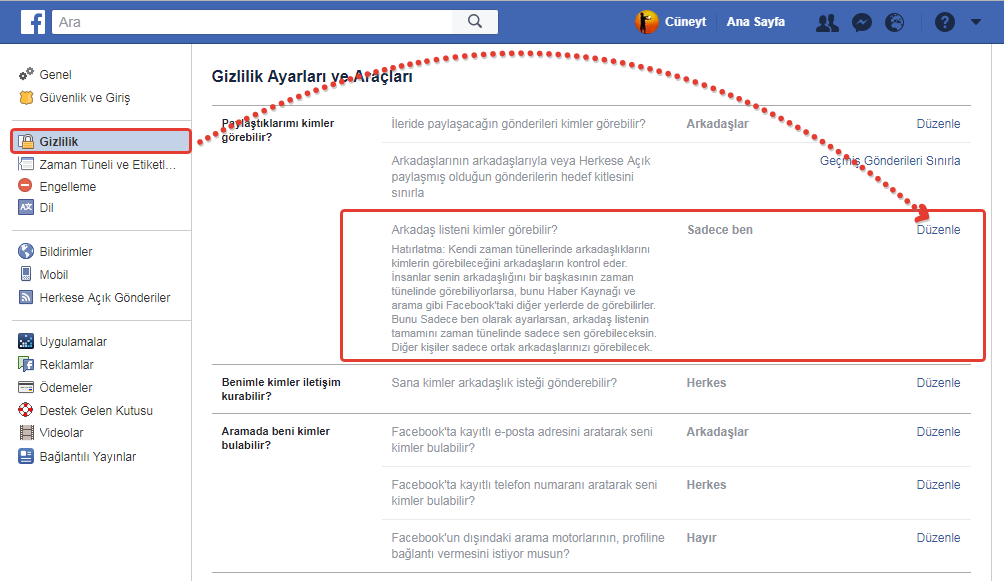
Task: Open friend requests icon in top bar
Action: click(x=827, y=22)
